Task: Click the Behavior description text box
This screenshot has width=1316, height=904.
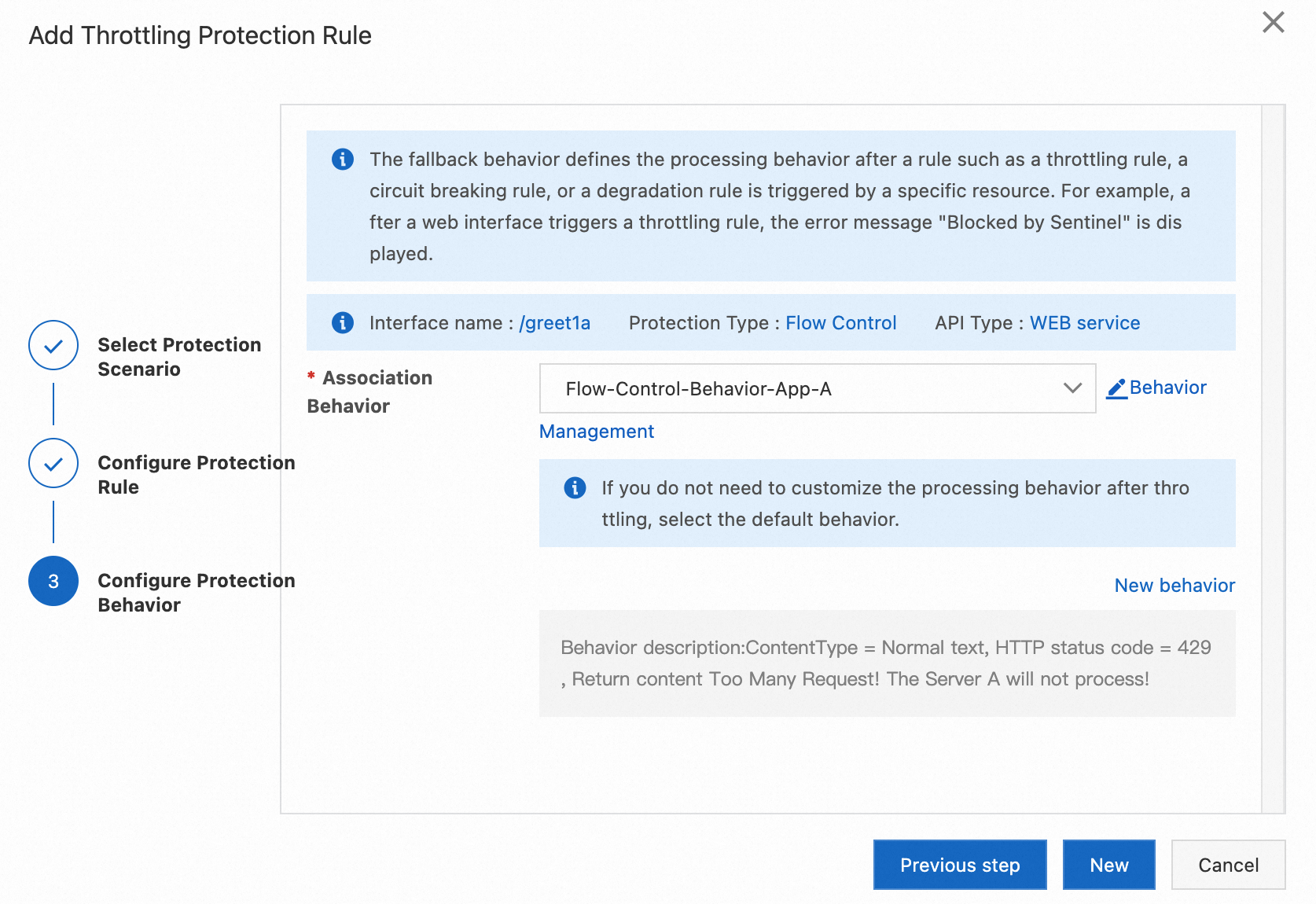Action: click(888, 663)
